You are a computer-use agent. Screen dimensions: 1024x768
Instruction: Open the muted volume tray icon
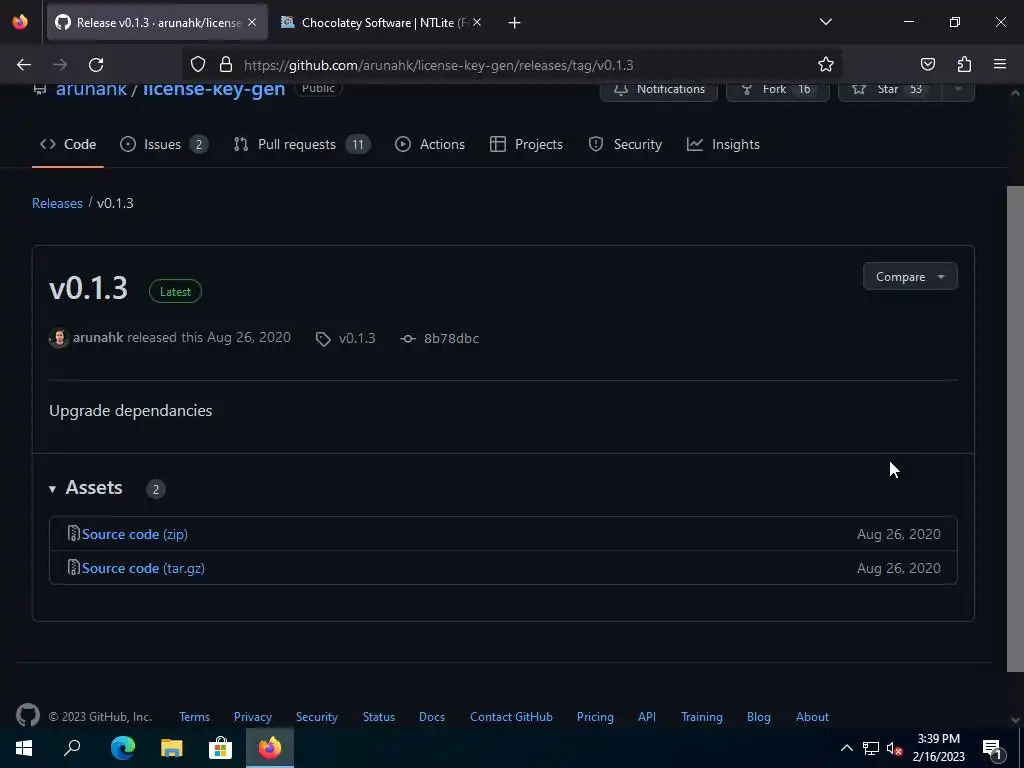[x=895, y=749]
